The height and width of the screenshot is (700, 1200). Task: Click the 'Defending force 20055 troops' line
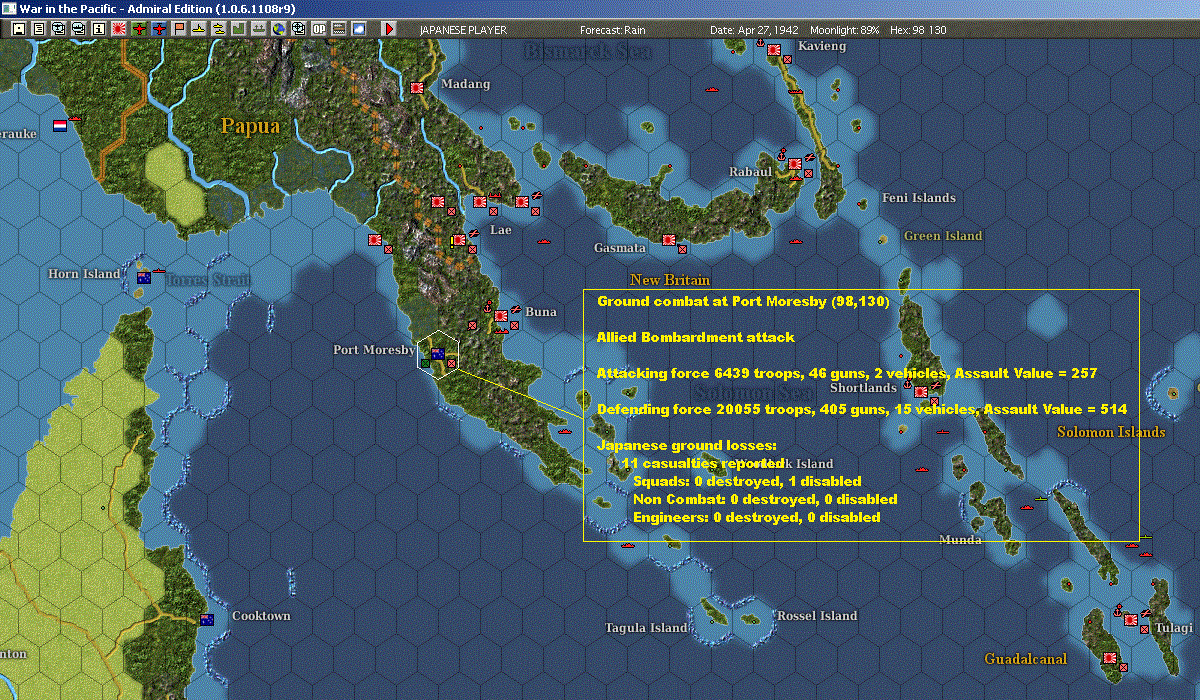862,409
